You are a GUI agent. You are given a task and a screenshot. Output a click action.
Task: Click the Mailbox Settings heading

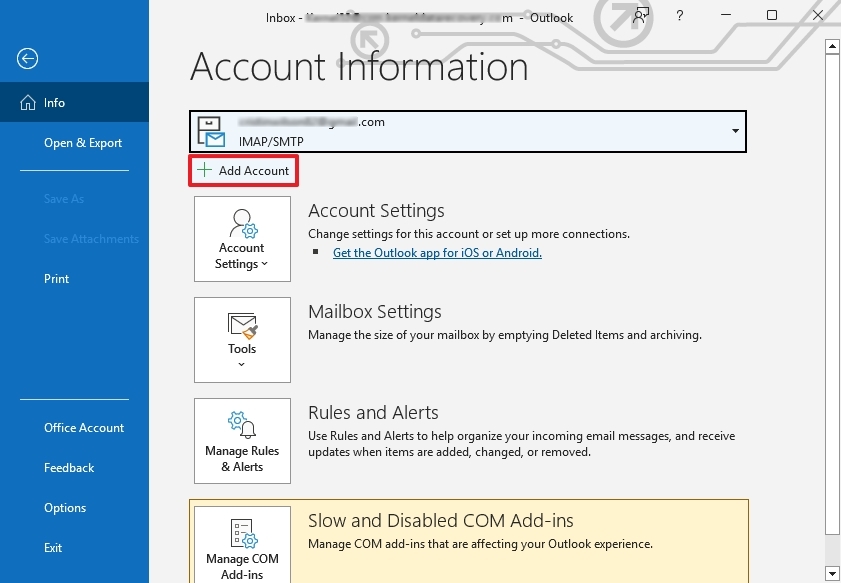click(374, 312)
